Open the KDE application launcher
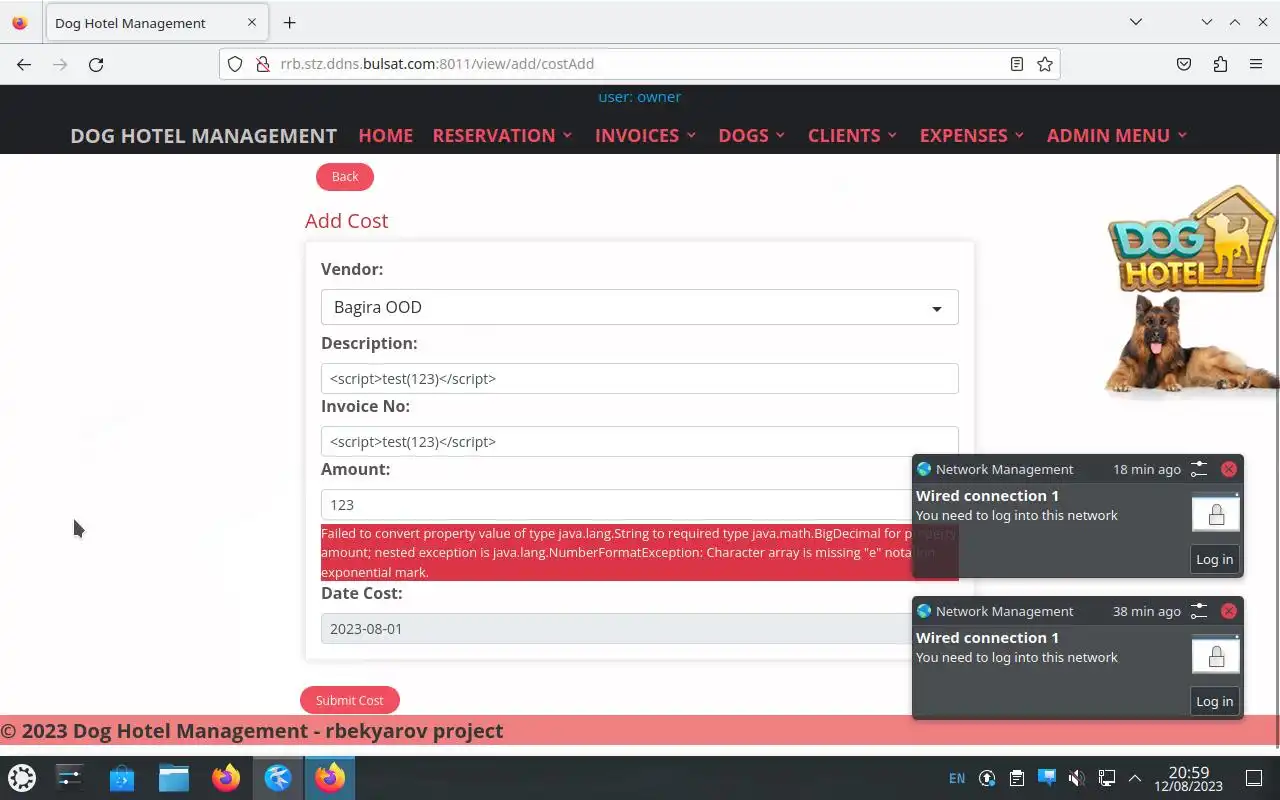 click(22, 778)
